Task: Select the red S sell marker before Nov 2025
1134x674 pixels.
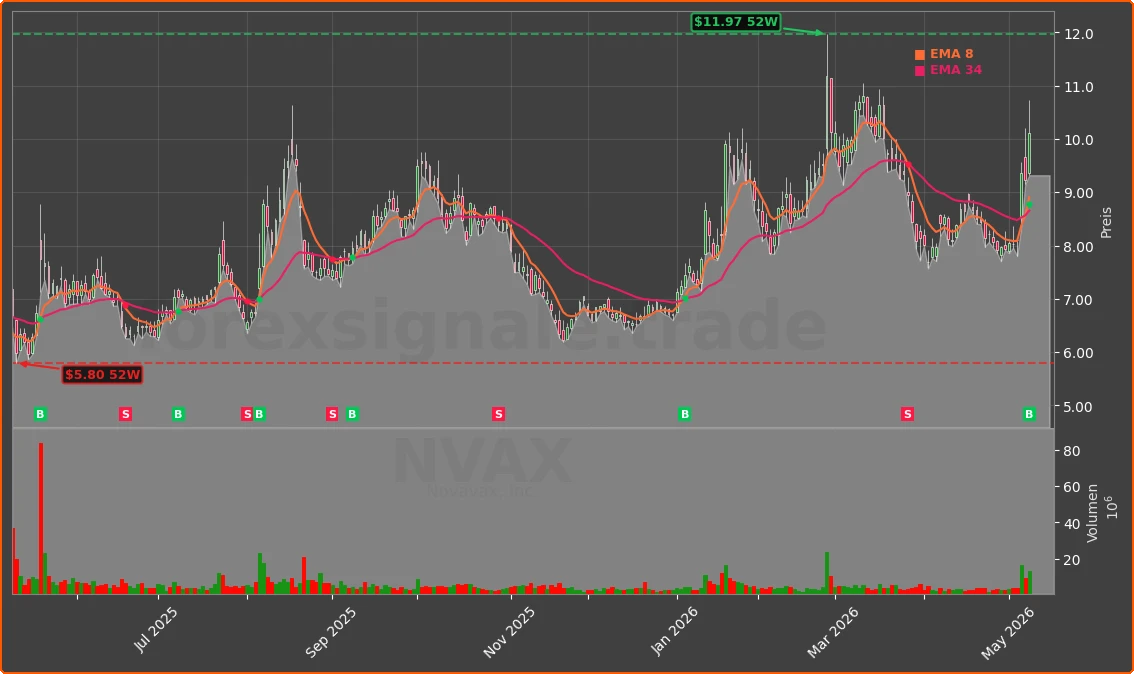Action: (x=498, y=414)
